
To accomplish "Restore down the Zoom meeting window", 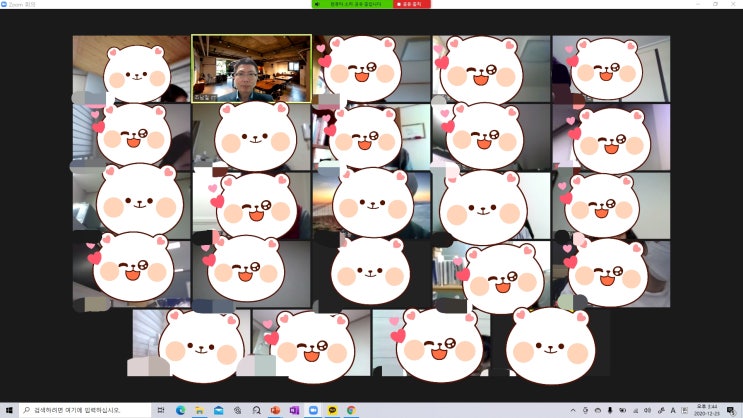I will [x=715, y=4].
